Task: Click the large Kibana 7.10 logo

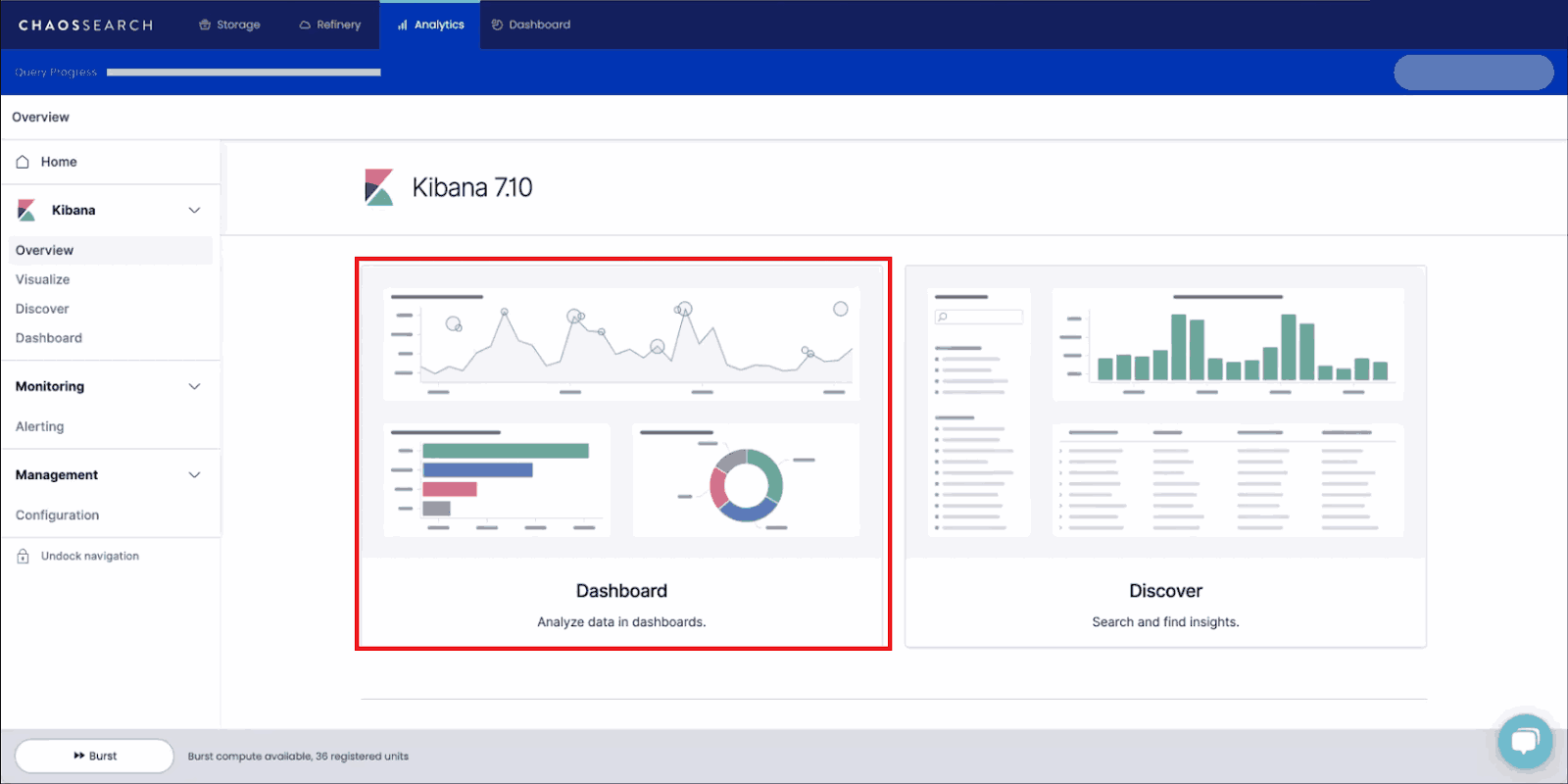Action: coord(379,187)
